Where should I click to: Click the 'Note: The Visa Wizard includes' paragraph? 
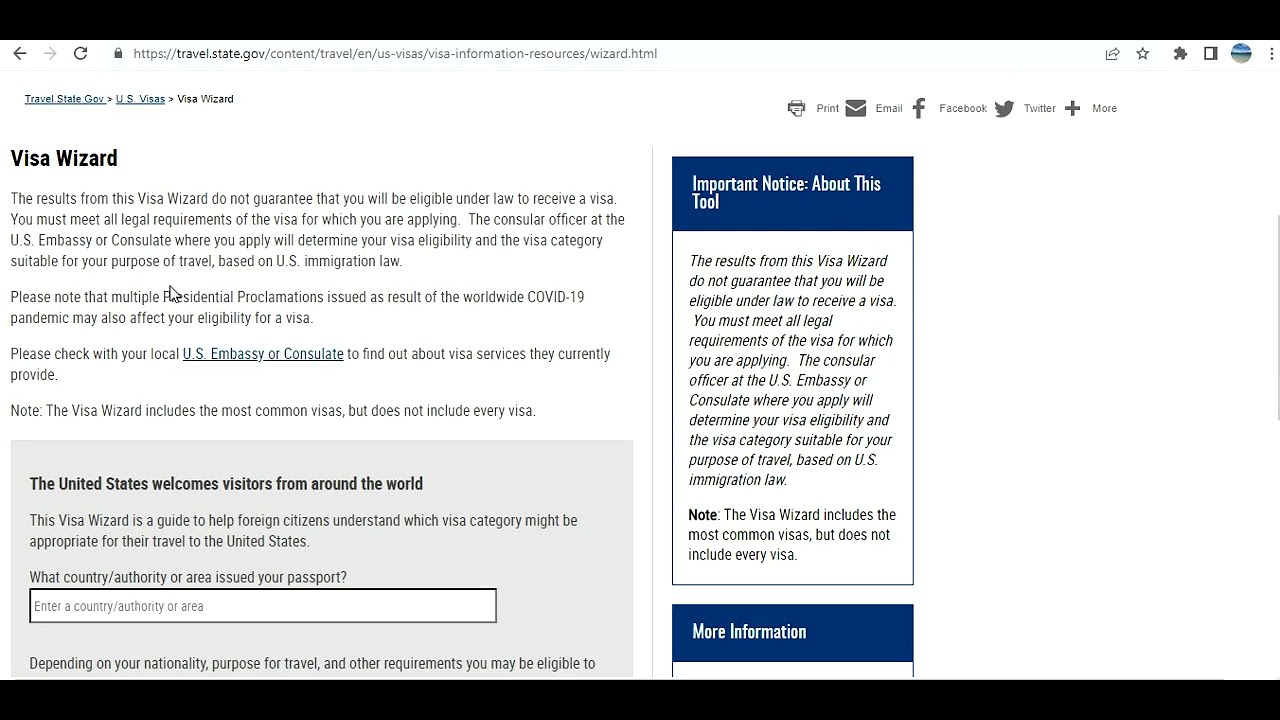tap(273, 411)
